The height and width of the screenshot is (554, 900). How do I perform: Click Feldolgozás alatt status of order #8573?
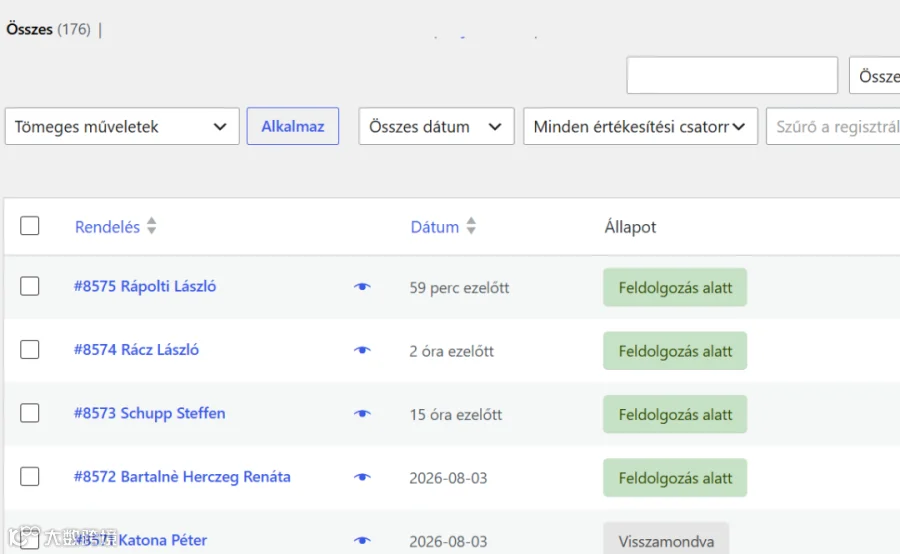pos(675,414)
